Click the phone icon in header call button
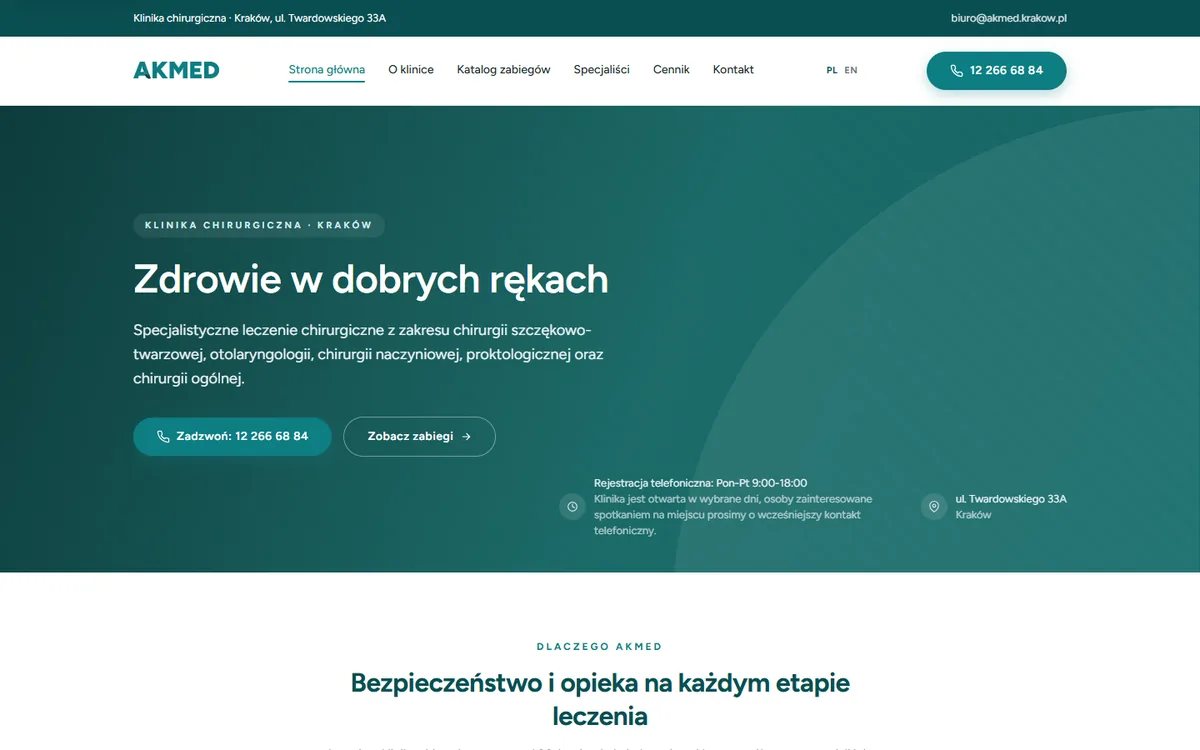Viewport: 1200px width, 750px height. click(x=957, y=71)
